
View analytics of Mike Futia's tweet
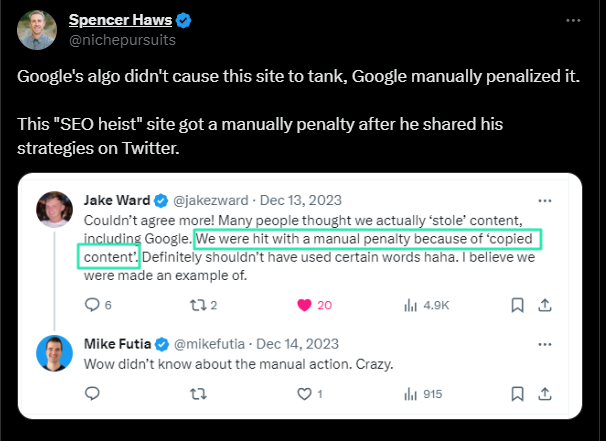pos(410,394)
